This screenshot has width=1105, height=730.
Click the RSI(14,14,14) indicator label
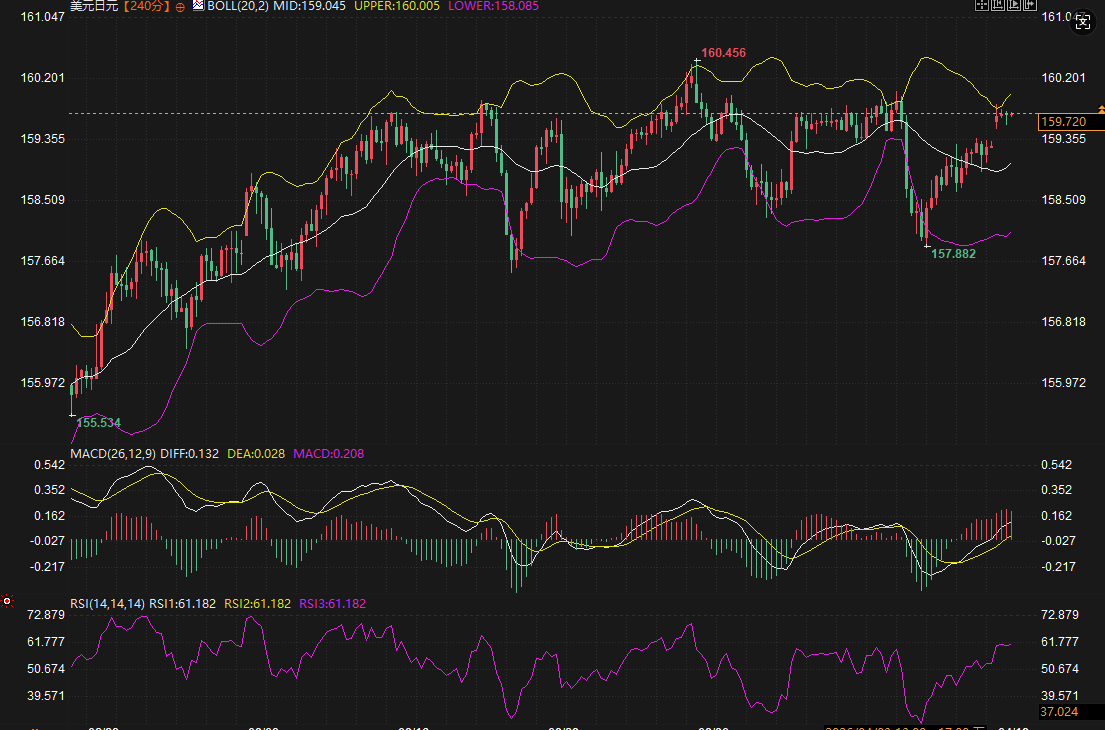tap(108, 604)
